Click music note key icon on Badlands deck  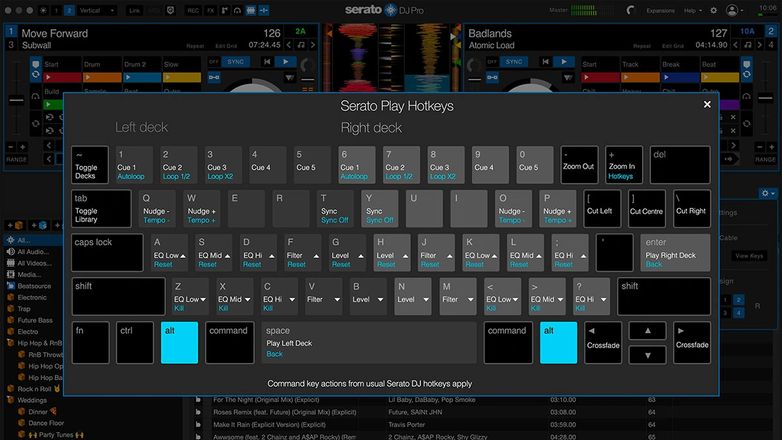point(748,45)
